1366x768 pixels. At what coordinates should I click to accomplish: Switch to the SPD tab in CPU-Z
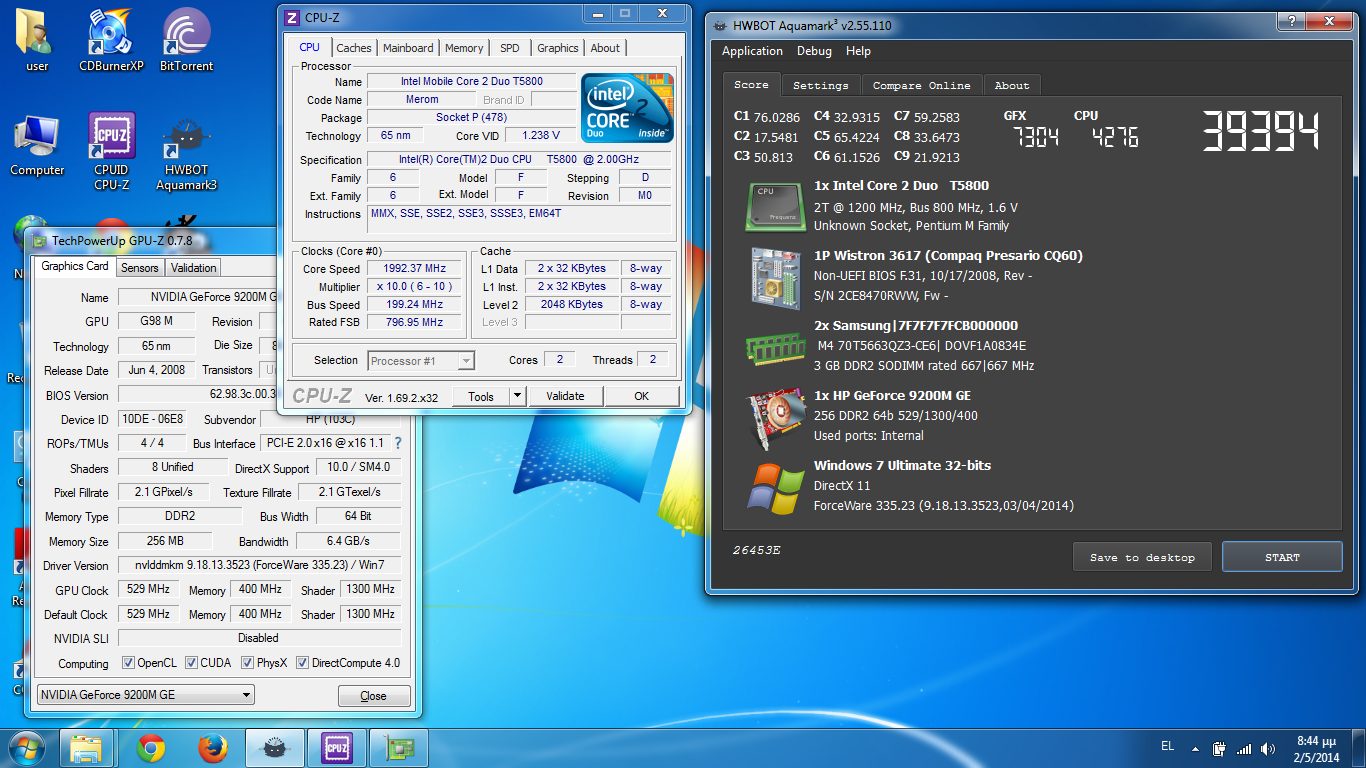click(510, 48)
